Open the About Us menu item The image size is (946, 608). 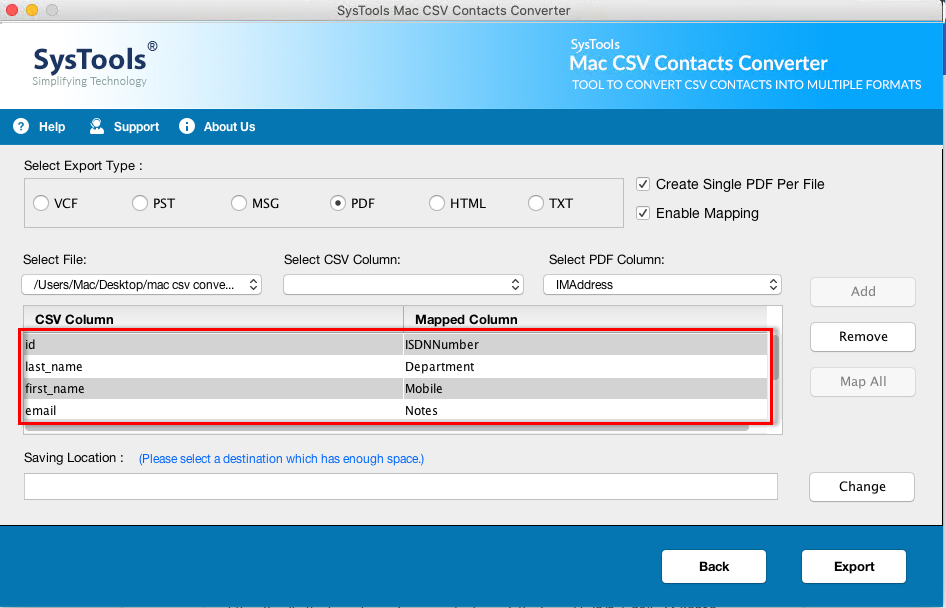(x=229, y=127)
